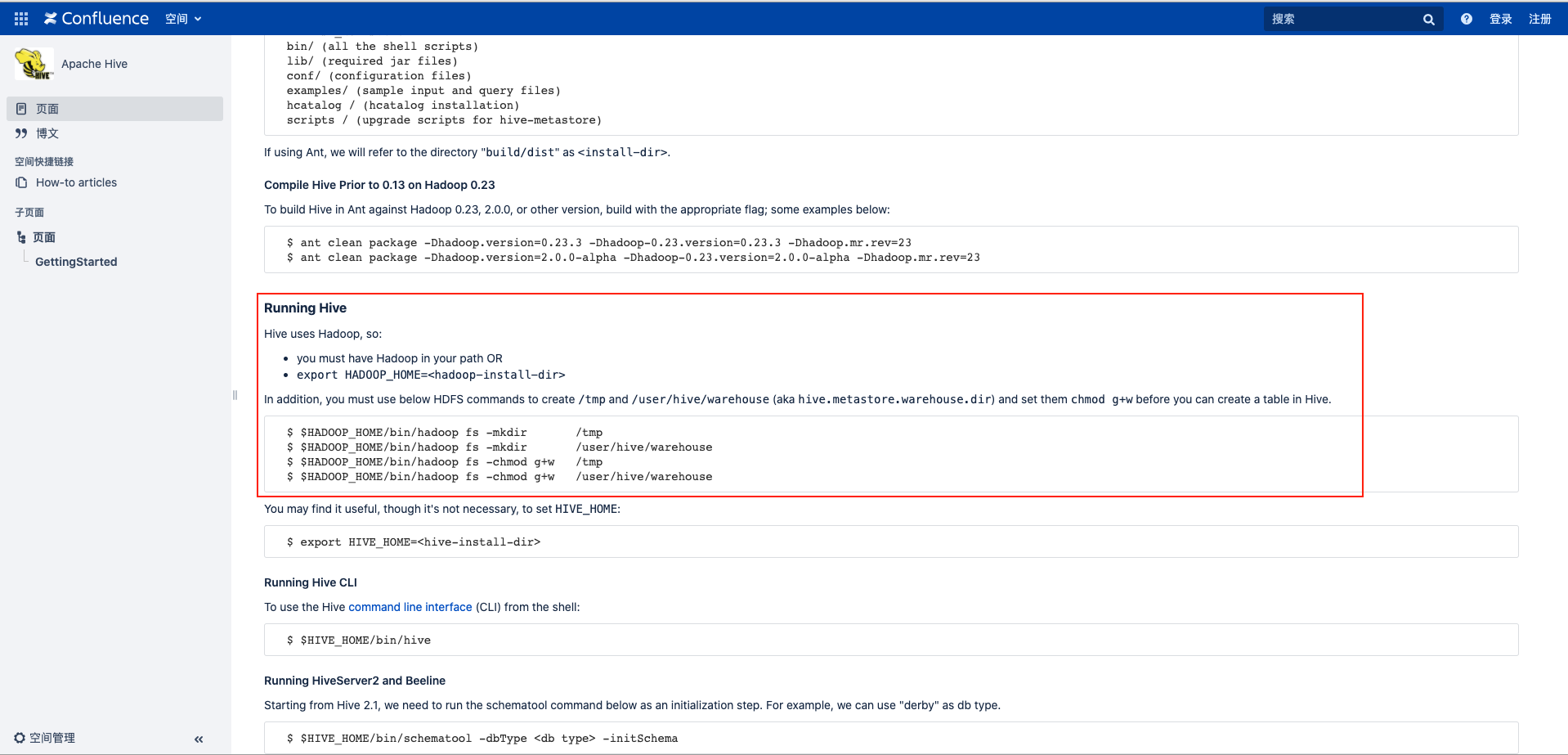The width and height of the screenshot is (1568, 755).
Task: Click the chmod g+w /tmp code line
Action: [x=445, y=462]
